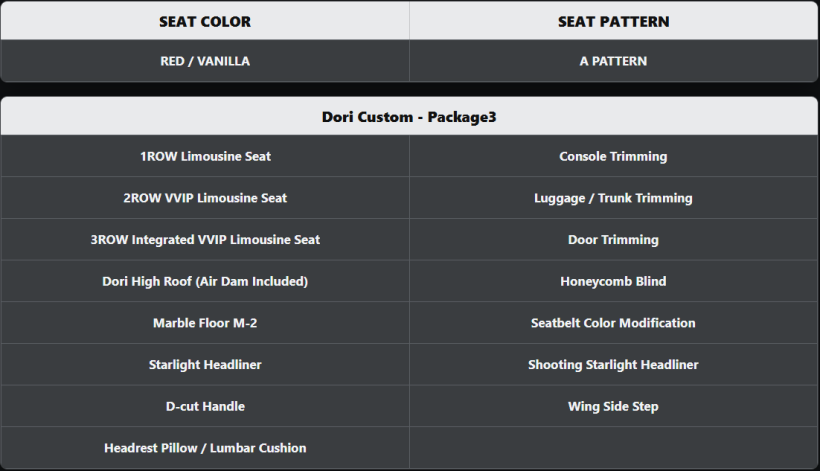Image resolution: width=820 pixels, height=471 pixels.
Task: Click the SEAT PATTERN header cell
Action: [613, 21]
